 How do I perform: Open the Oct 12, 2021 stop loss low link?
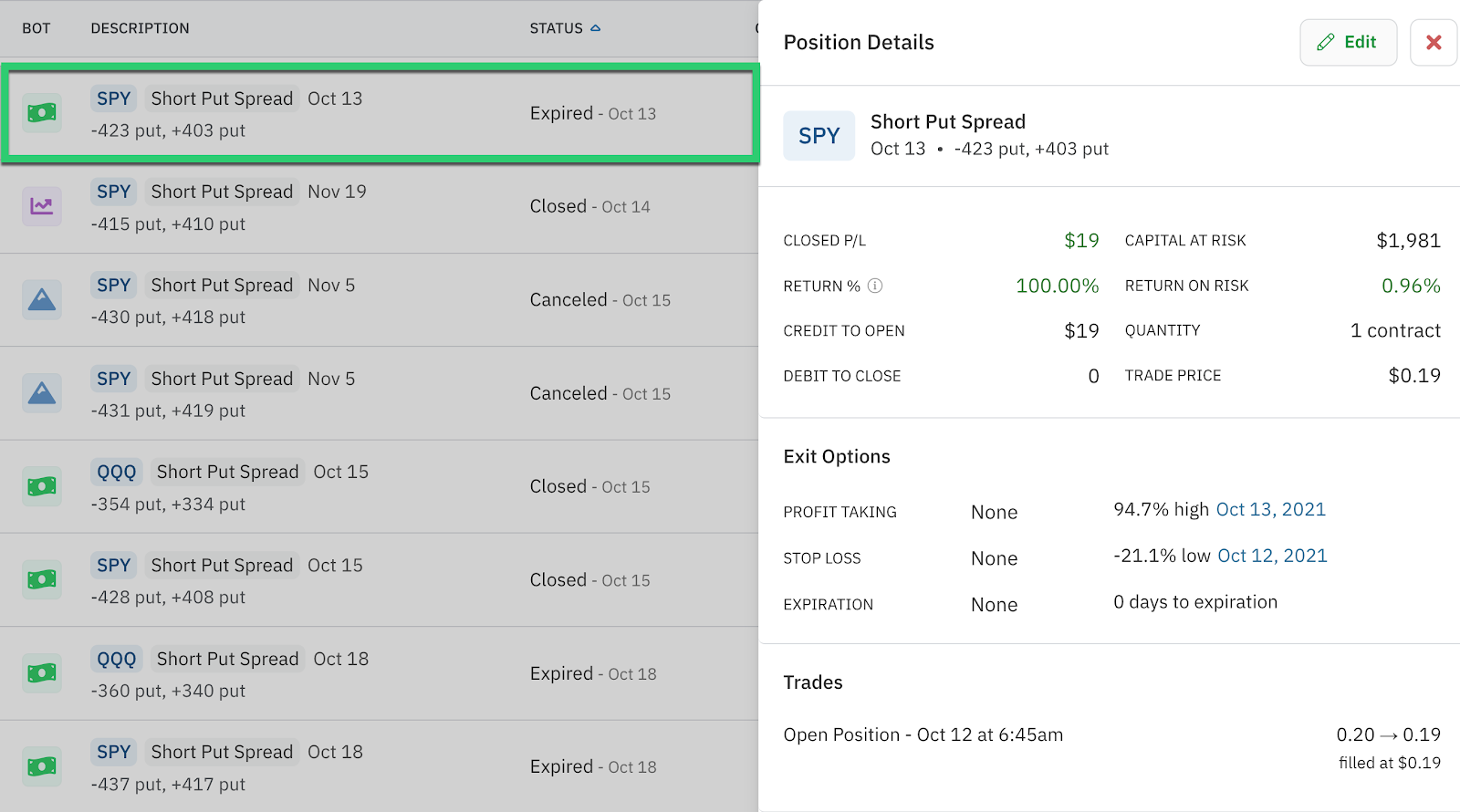[1272, 557]
